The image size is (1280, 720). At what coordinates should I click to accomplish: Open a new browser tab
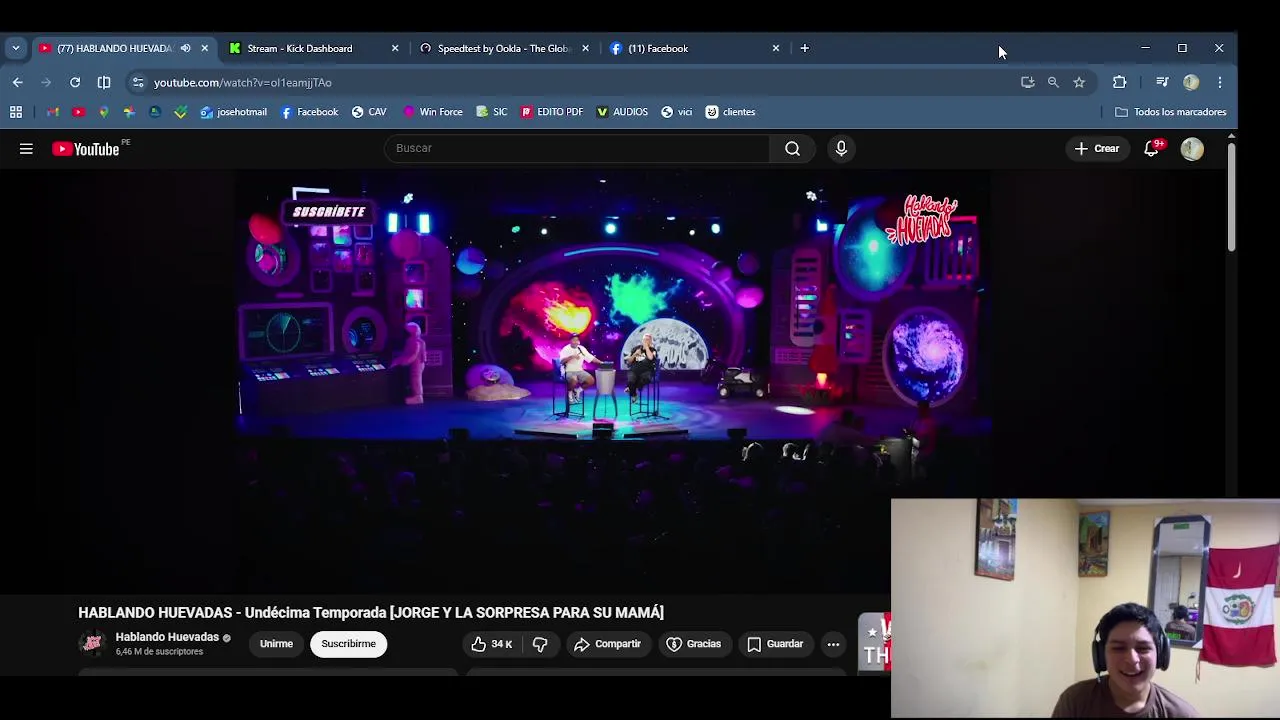point(804,48)
